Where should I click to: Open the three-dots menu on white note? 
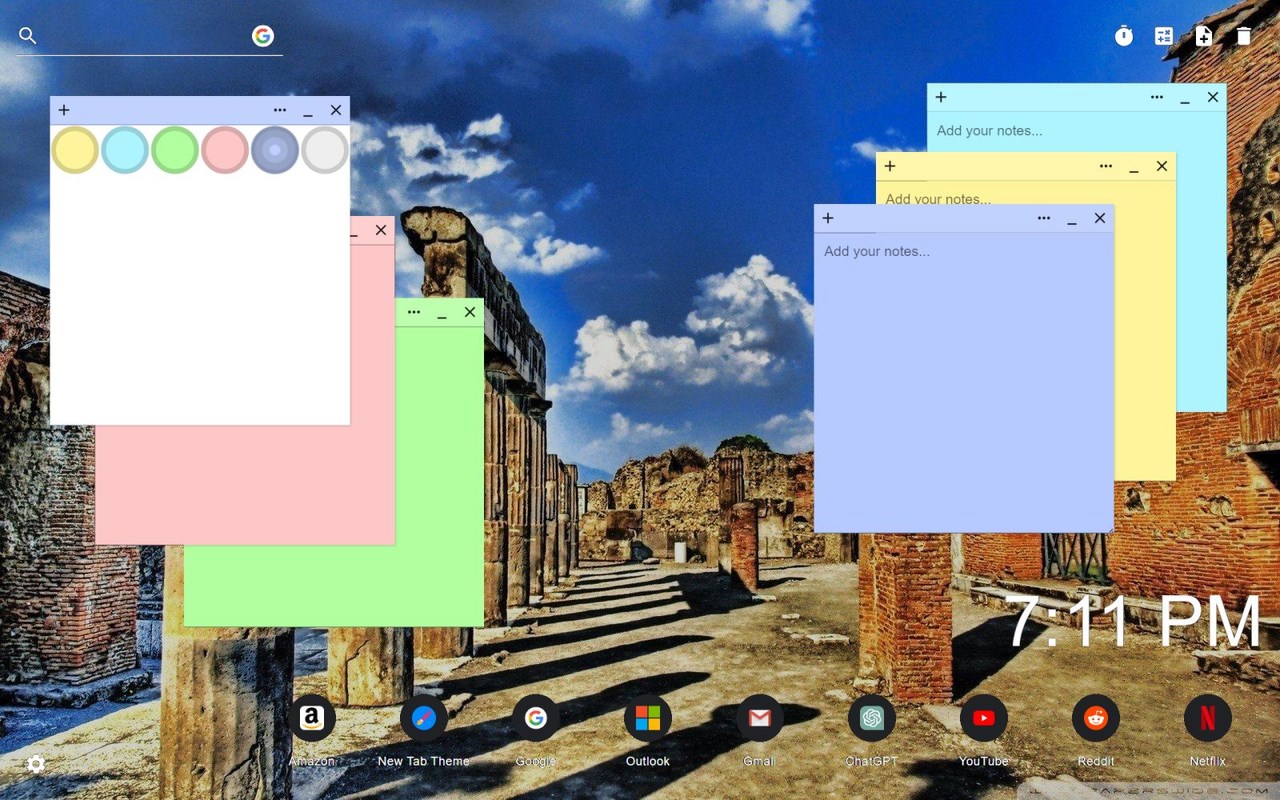pyautogui.click(x=280, y=110)
